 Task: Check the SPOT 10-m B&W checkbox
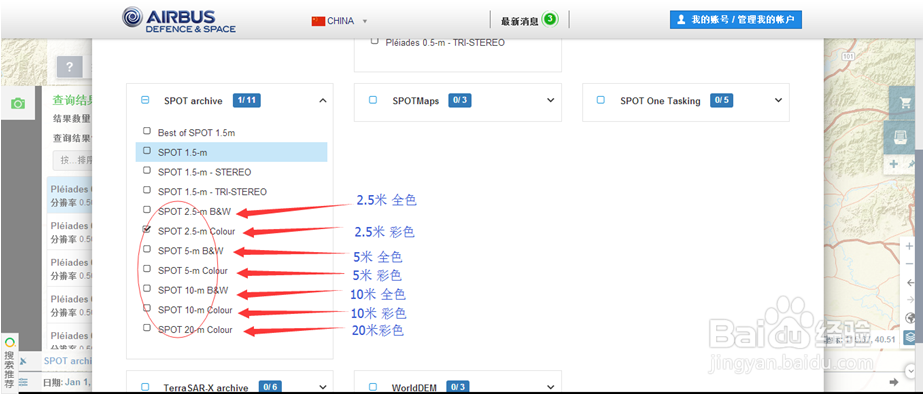click(147, 288)
